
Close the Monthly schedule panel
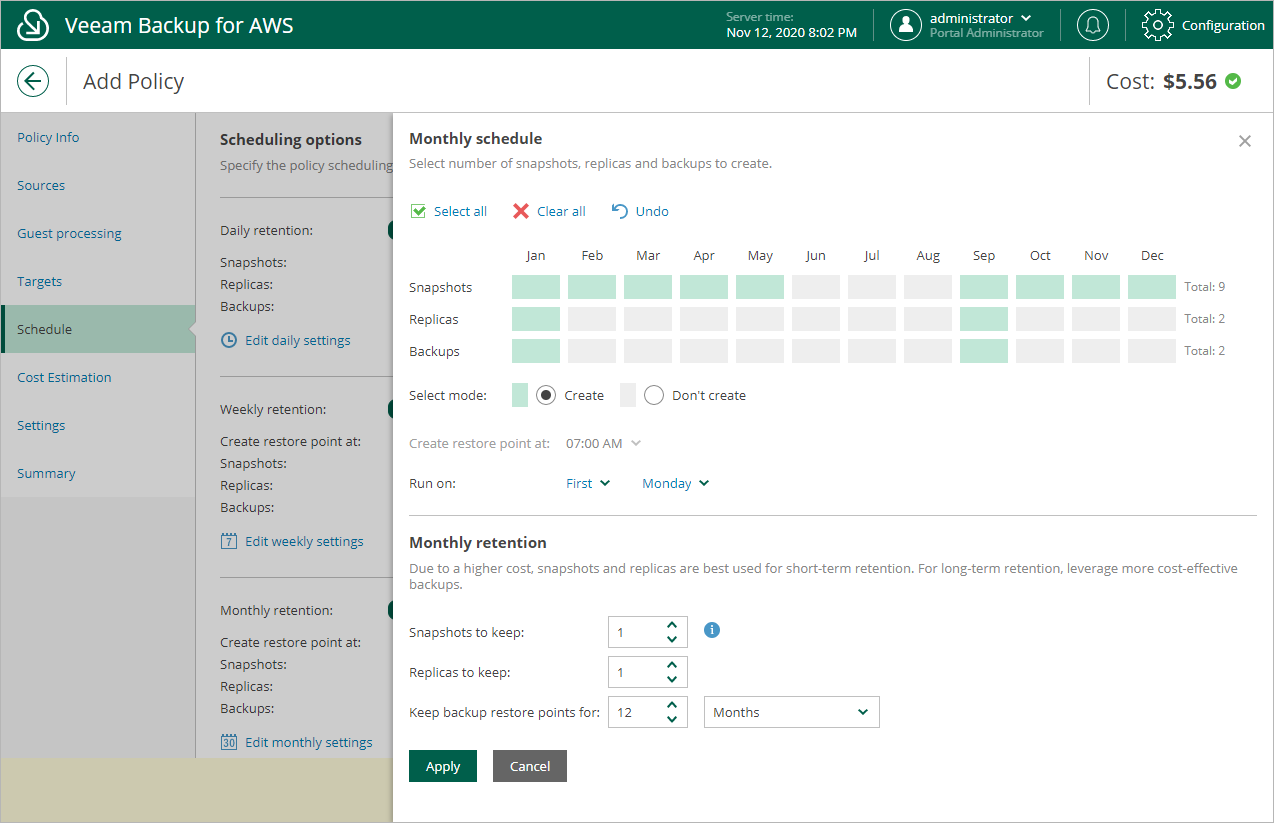coord(1245,141)
